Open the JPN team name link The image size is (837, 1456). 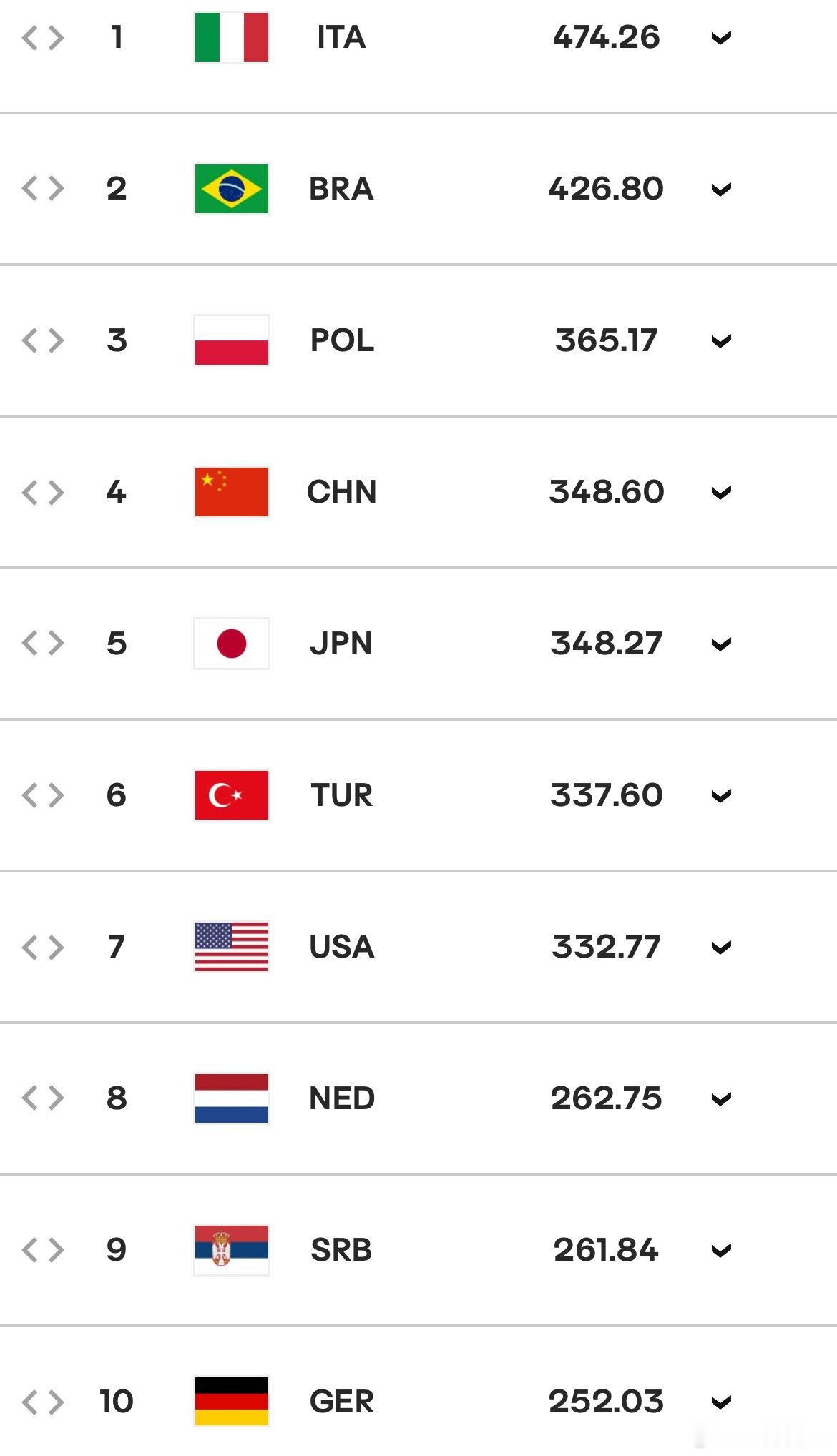pyautogui.click(x=341, y=644)
